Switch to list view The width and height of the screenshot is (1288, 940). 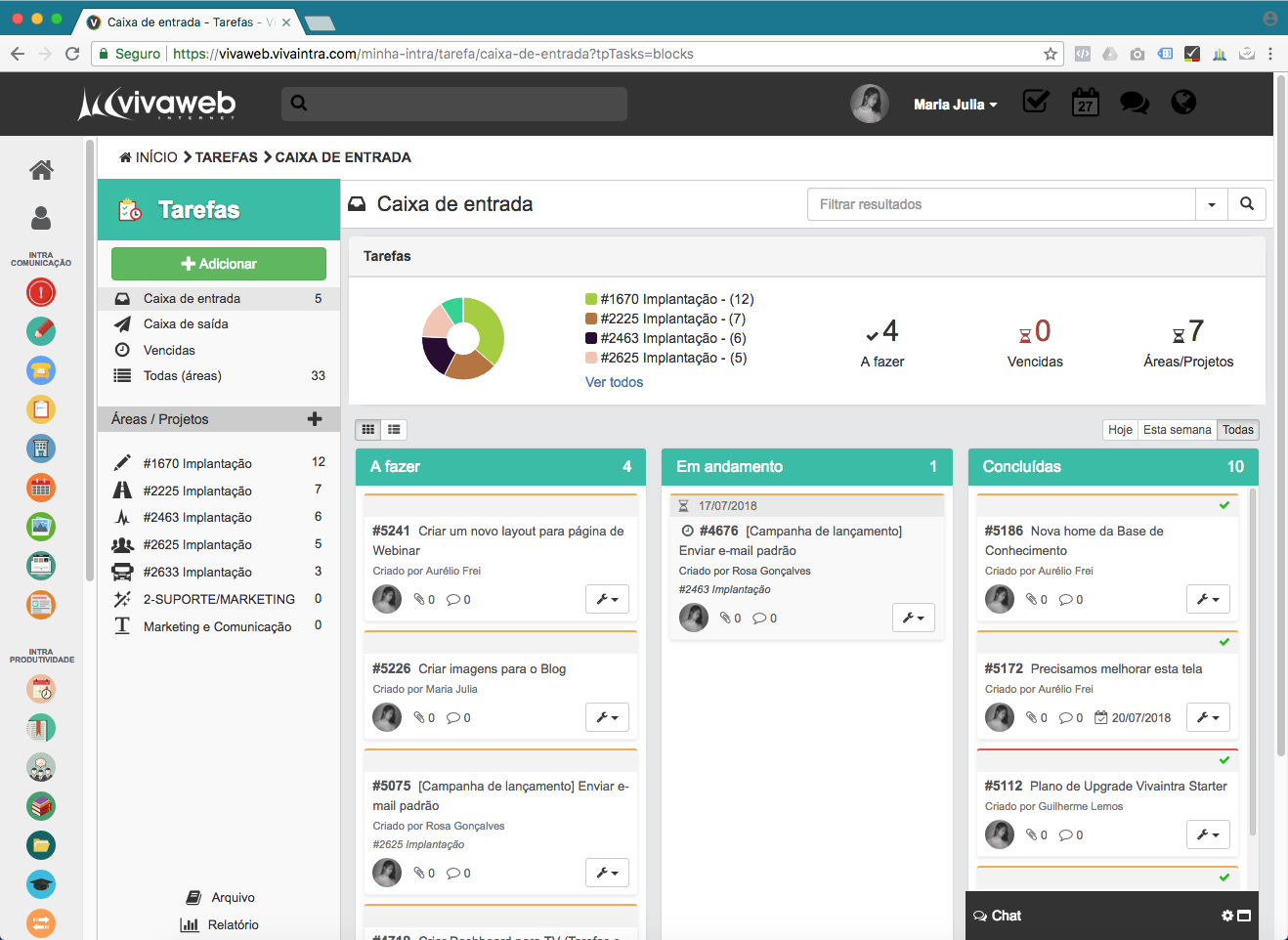point(394,429)
